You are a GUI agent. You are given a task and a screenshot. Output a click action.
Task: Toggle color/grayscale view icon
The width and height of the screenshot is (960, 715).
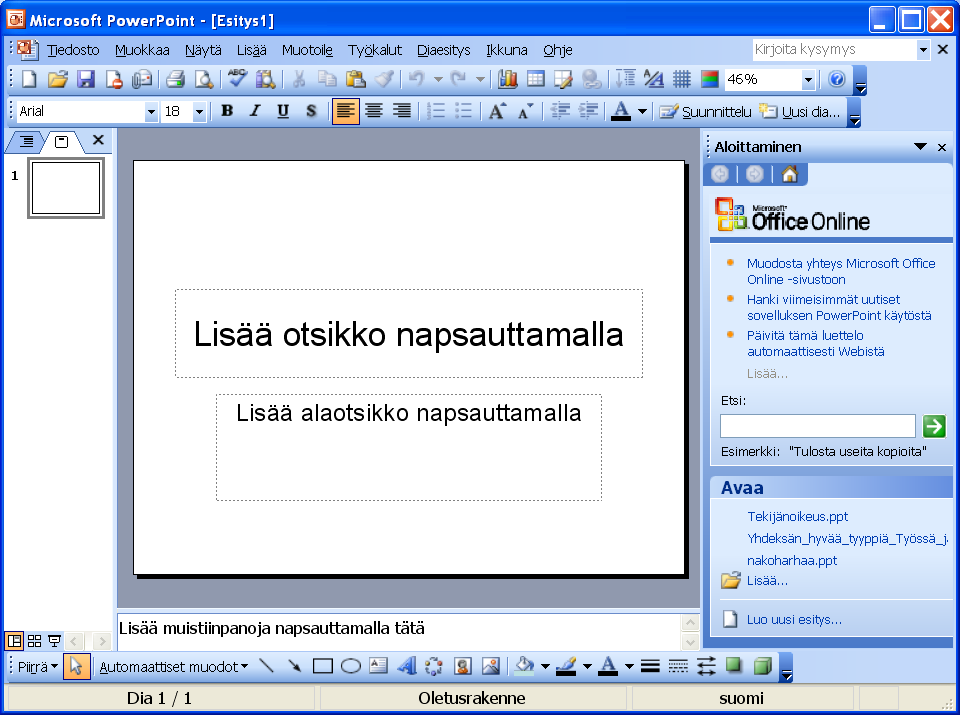(x=710, y=79)
